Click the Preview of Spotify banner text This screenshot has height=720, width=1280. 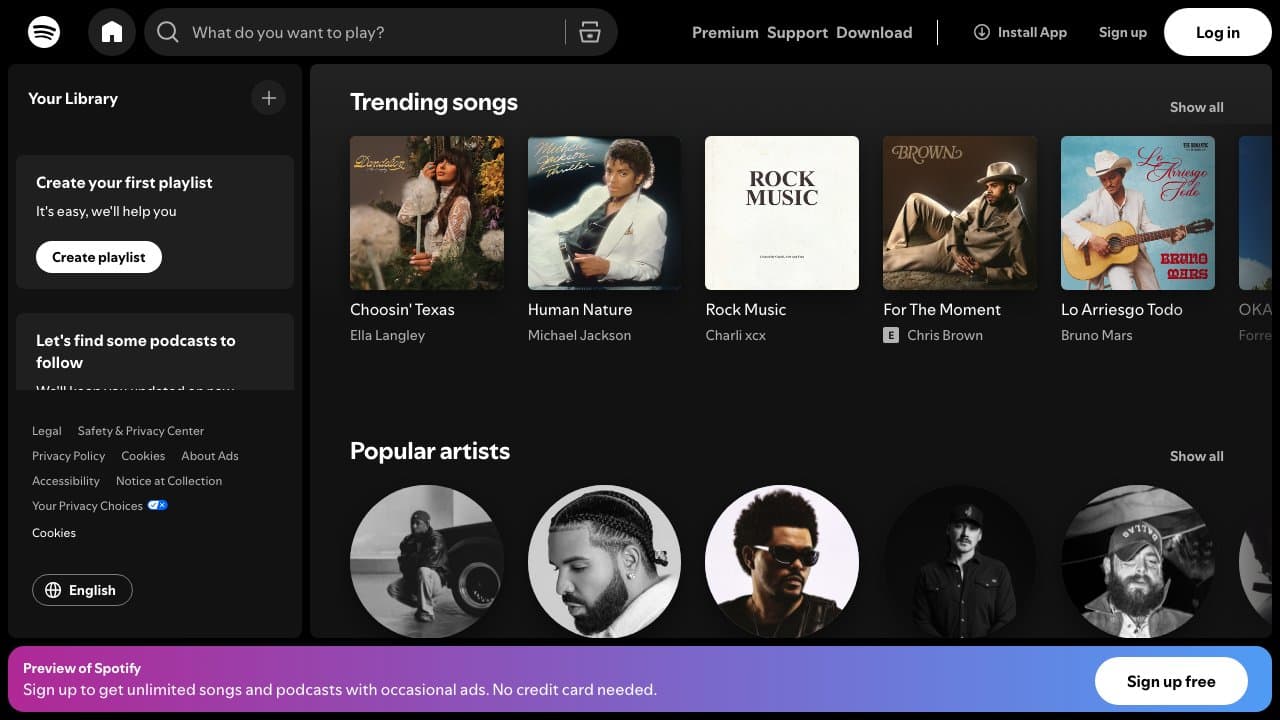point(82,668)
